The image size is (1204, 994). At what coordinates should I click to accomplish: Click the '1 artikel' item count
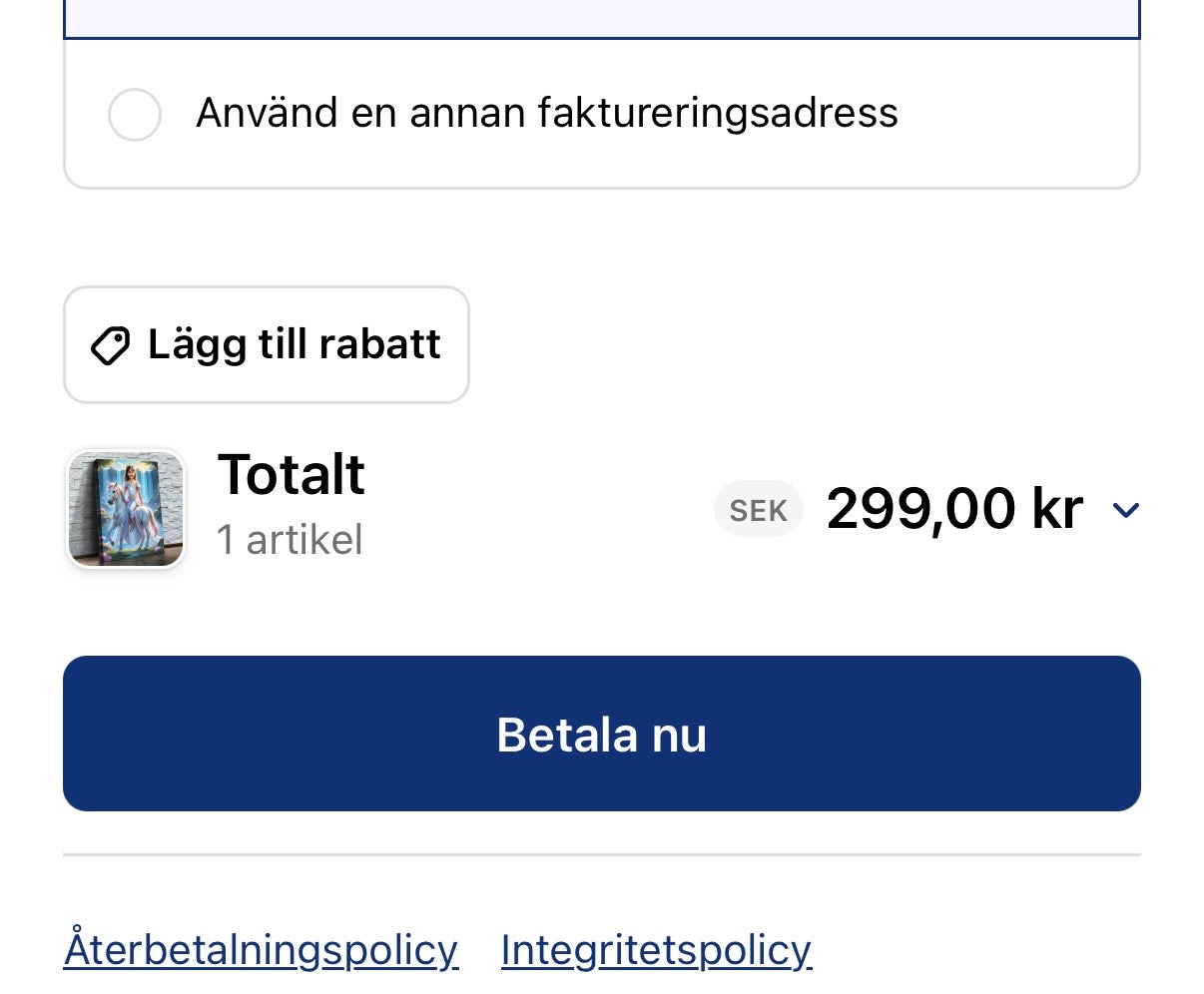290,540
